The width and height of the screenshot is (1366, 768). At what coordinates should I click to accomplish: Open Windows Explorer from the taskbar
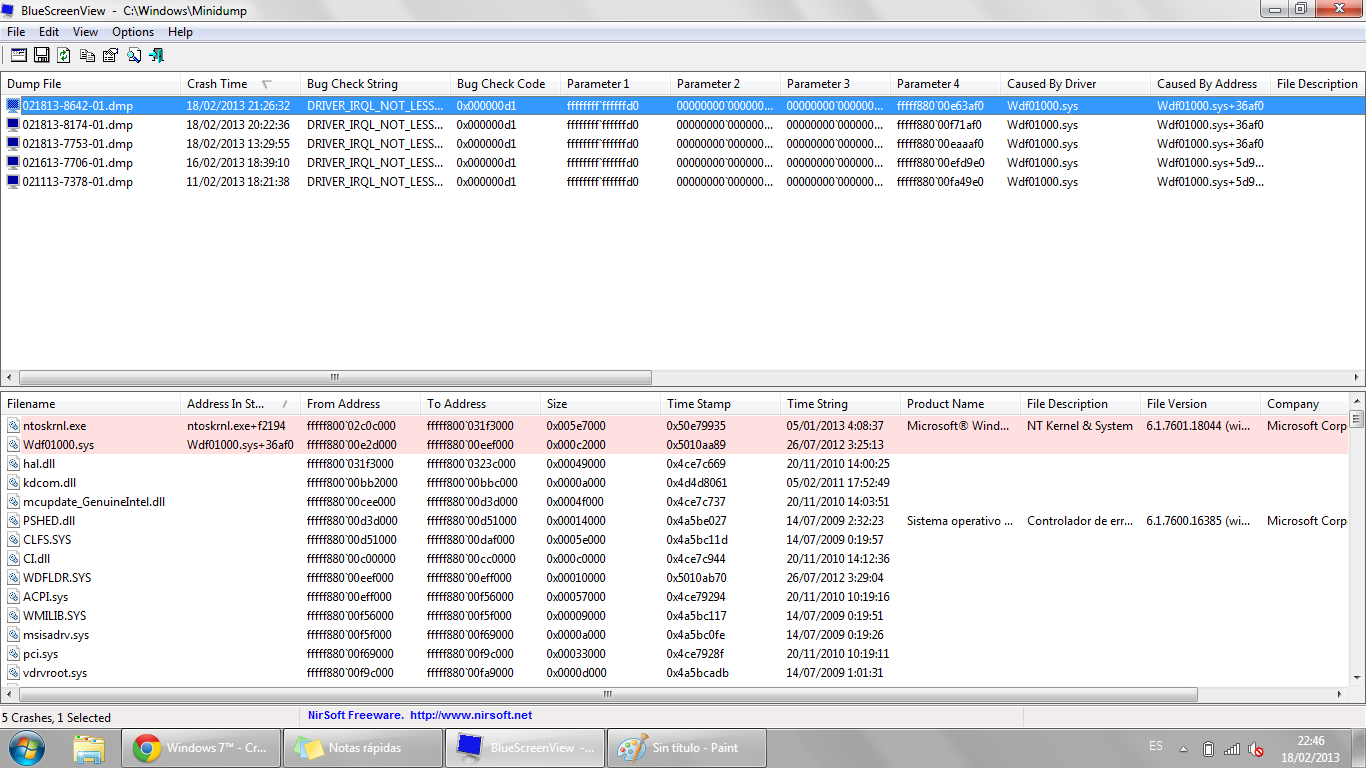(89, 748)
